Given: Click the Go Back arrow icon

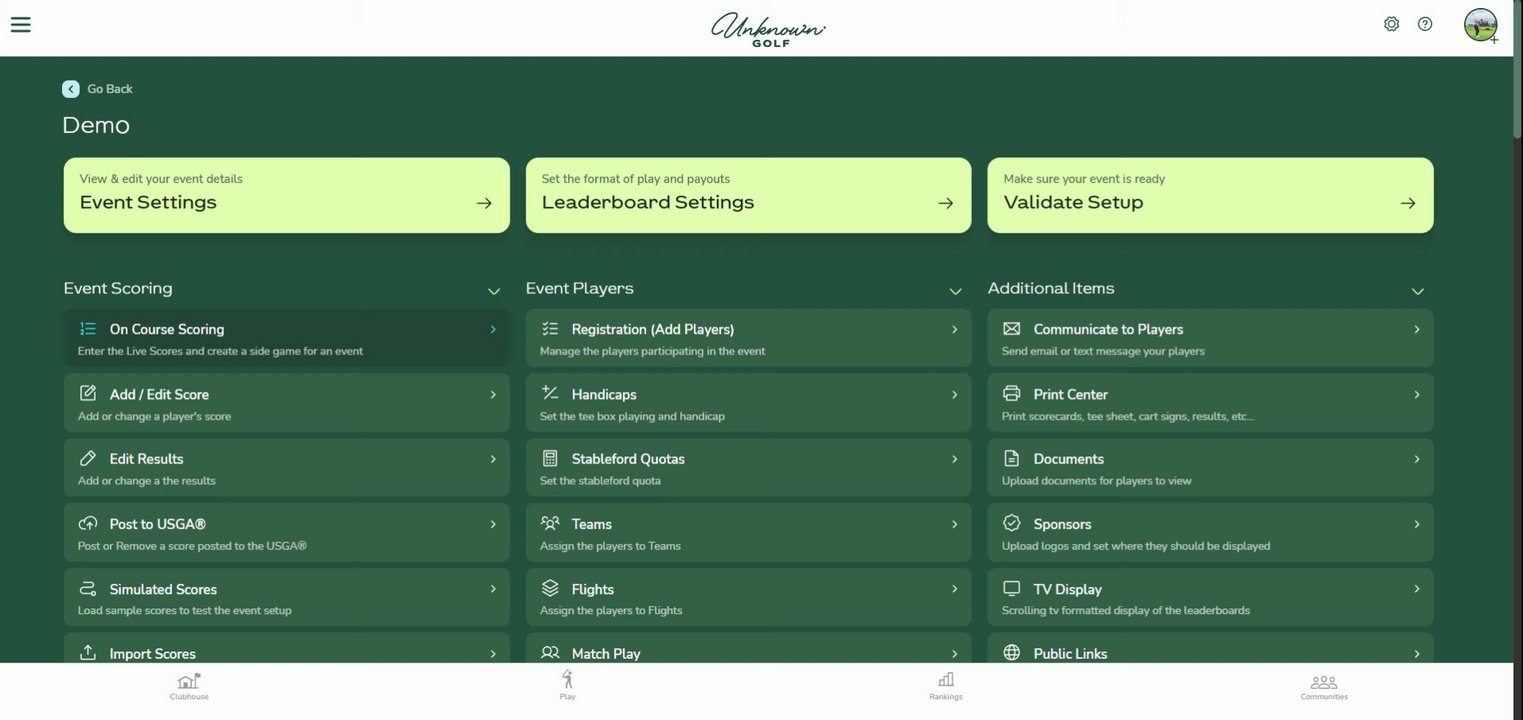Looking at the screenshot, I should pyautogui.click(x=70, y=89).
